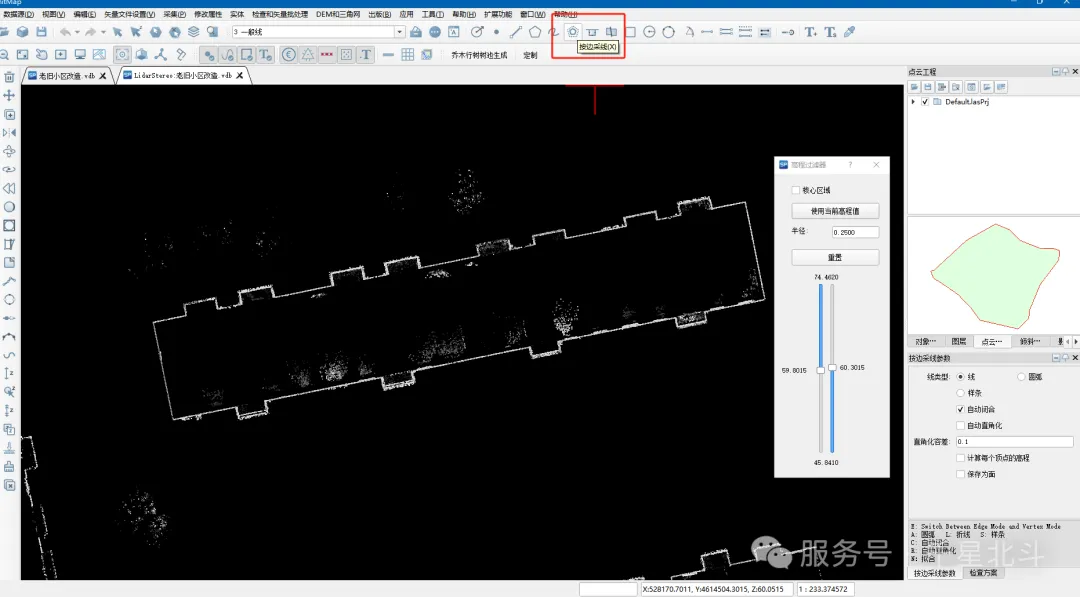Click the first icon in 点云工程 panel toolbar
Screen dimensions: 1080x597
coord(914,87)
